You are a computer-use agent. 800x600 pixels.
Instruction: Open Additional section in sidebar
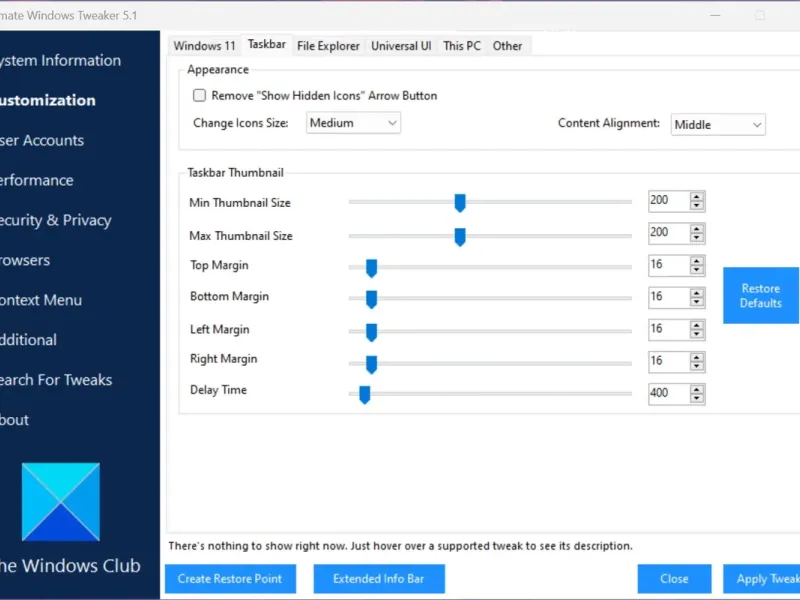(x=28, y=340)
